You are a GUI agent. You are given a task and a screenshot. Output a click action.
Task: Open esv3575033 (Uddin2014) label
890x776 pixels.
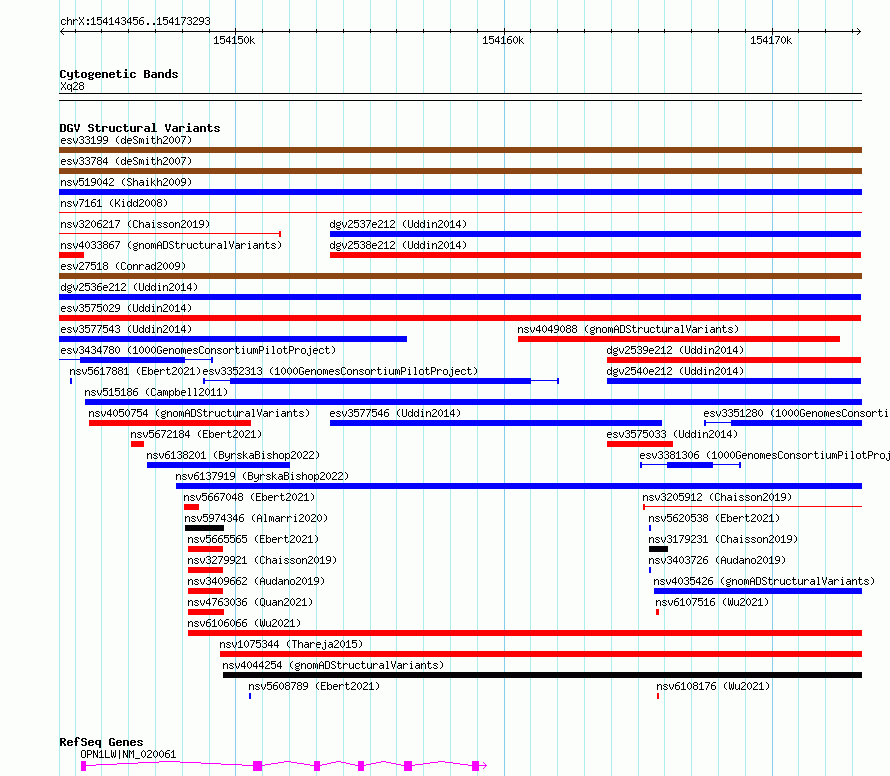pyautogui.click(x=672, y=434)
